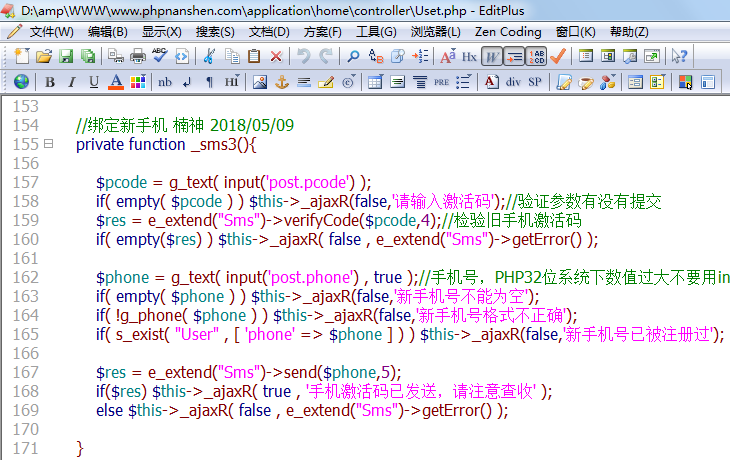Image resolution: width=730 pixels, height=460 pixels.
Task: Insert an image with the picture icon
Action: point(259,82)
